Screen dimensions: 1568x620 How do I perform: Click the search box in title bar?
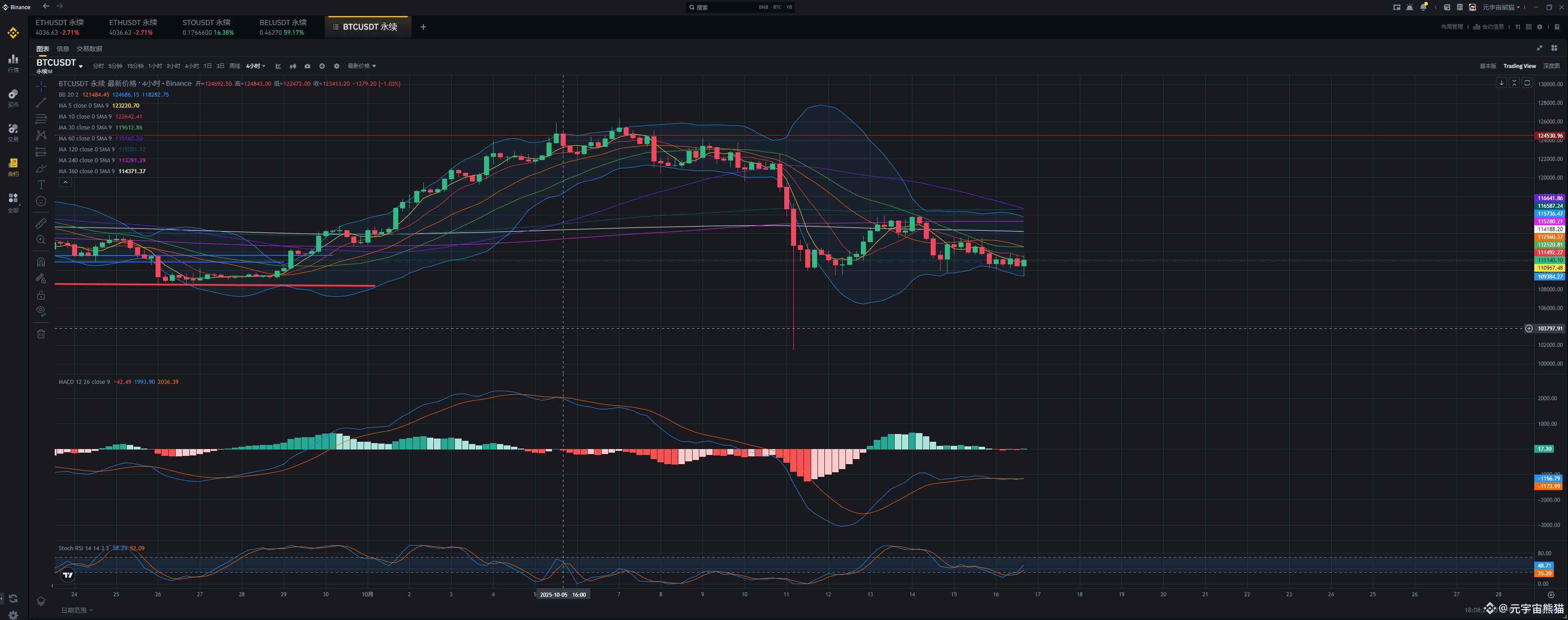[740, 7]
